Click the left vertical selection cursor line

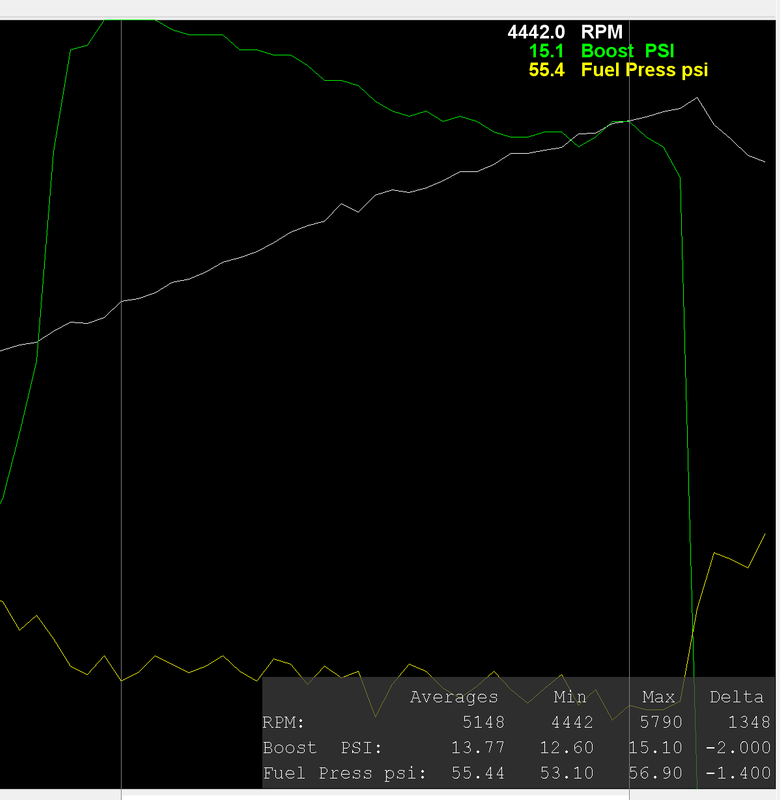pos(121,408)
